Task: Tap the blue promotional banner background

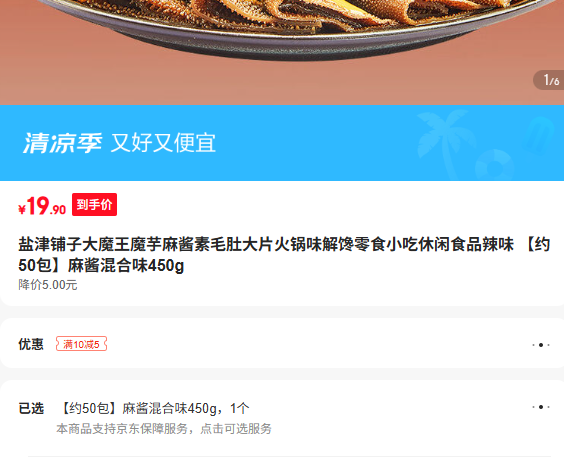Action: coord(282,143)
